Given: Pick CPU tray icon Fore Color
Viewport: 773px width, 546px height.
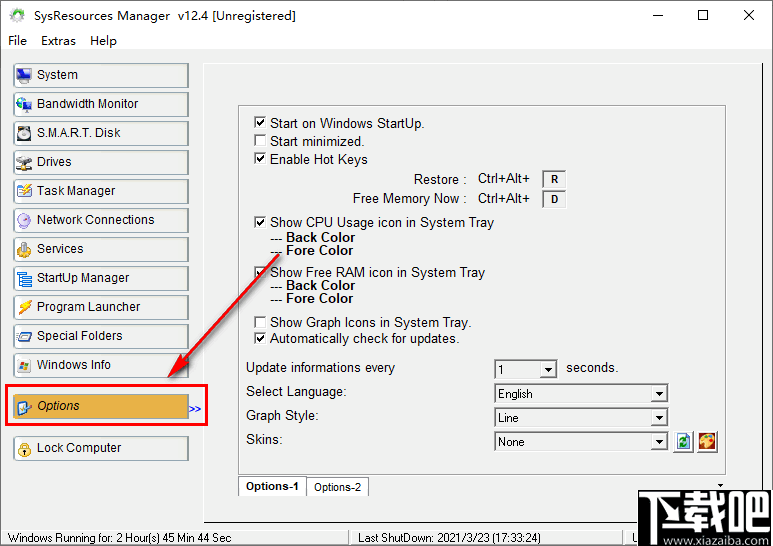Looking at the screenshot, I should pyautogui.click(x=319, y=251).
